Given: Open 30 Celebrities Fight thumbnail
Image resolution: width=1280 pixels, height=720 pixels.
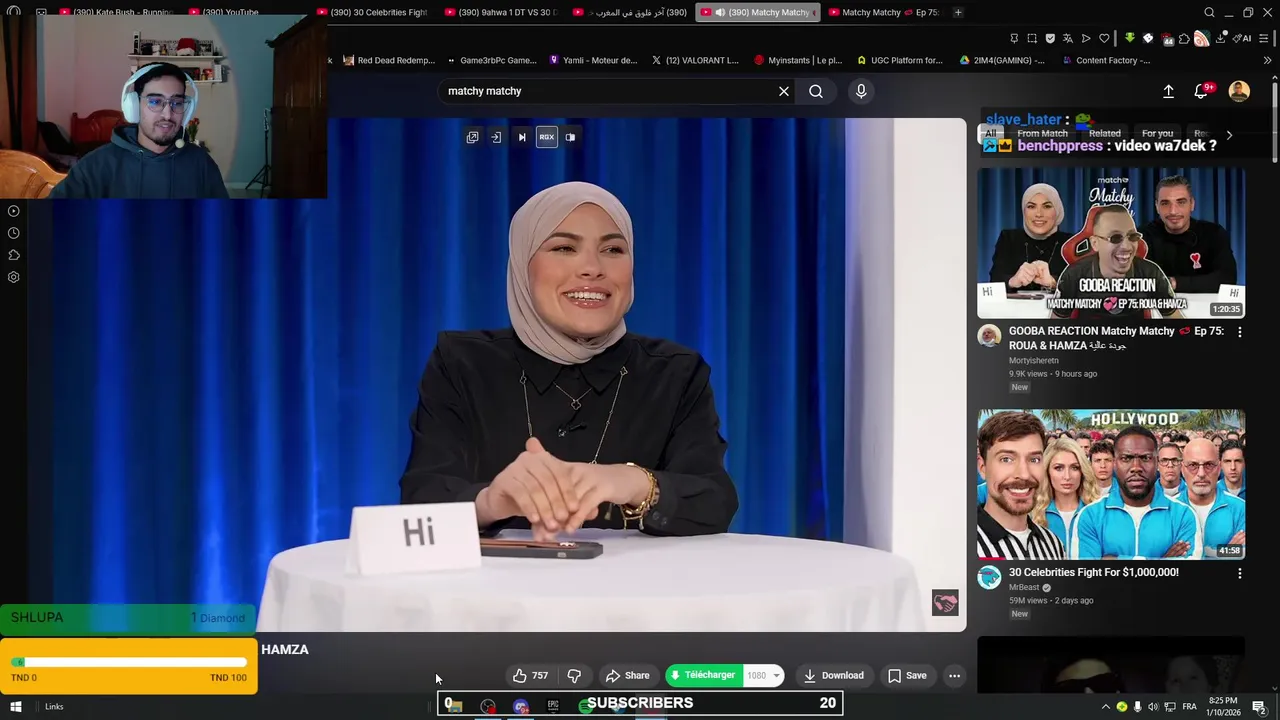Looking at the screenshot, I should [1111, 484].
